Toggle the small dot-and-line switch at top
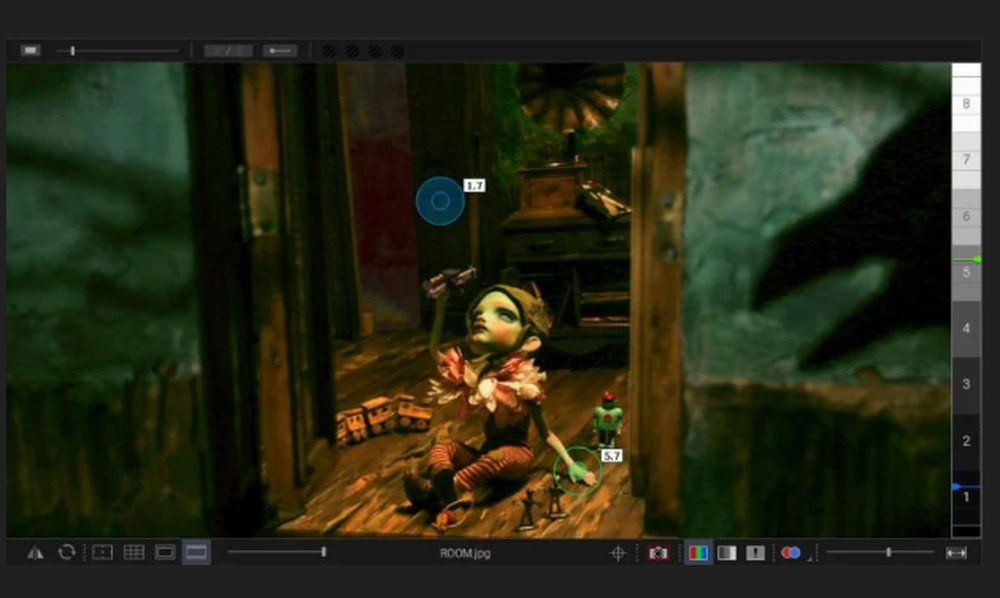The height and width of the screenshot is (598, 1000). 280,51
